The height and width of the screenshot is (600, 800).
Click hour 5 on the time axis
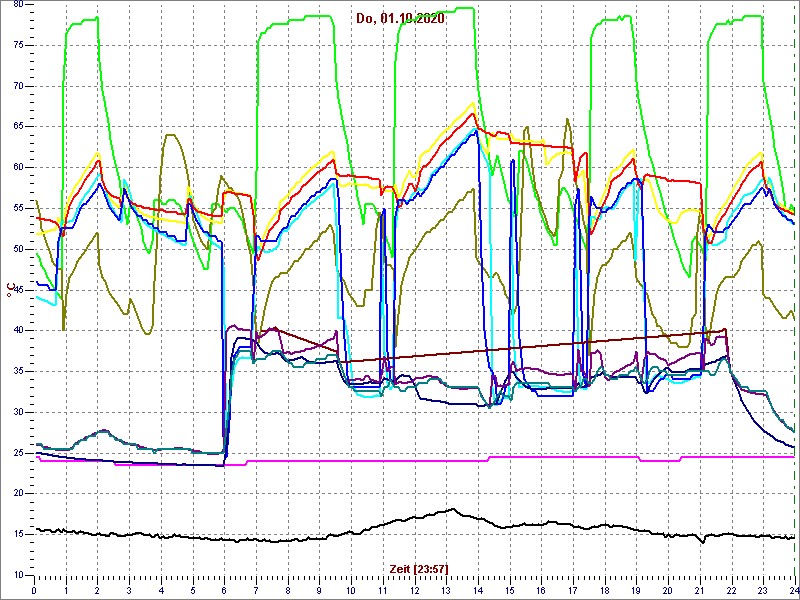pos(193,590)
